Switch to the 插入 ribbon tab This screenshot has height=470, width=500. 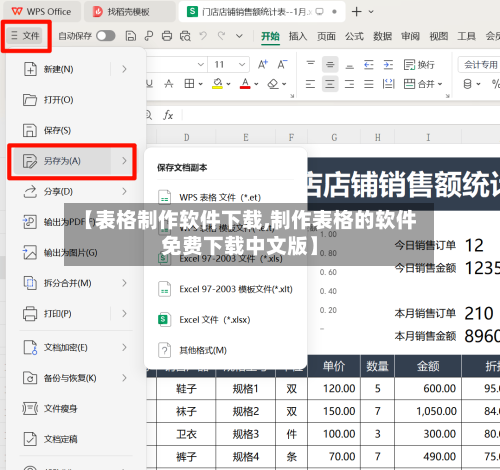click(x=298, y=36)
